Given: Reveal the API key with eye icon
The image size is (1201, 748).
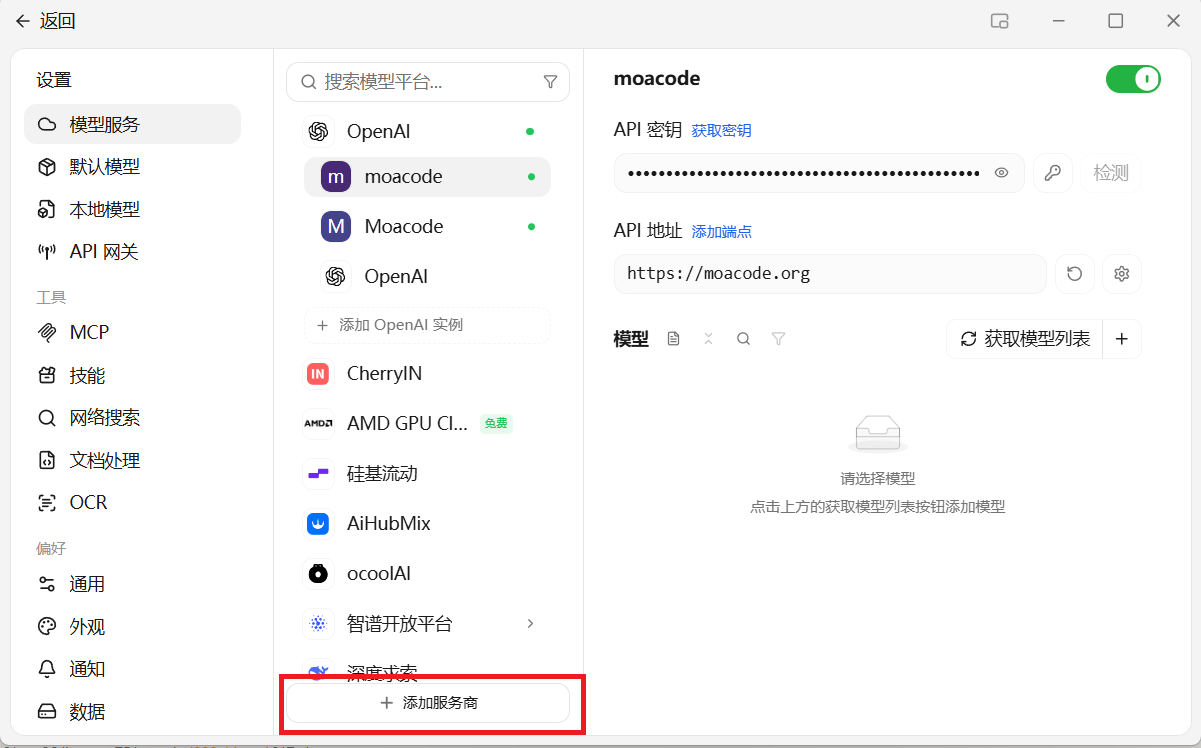Looking at the screenshot, I should [1001, 173].
